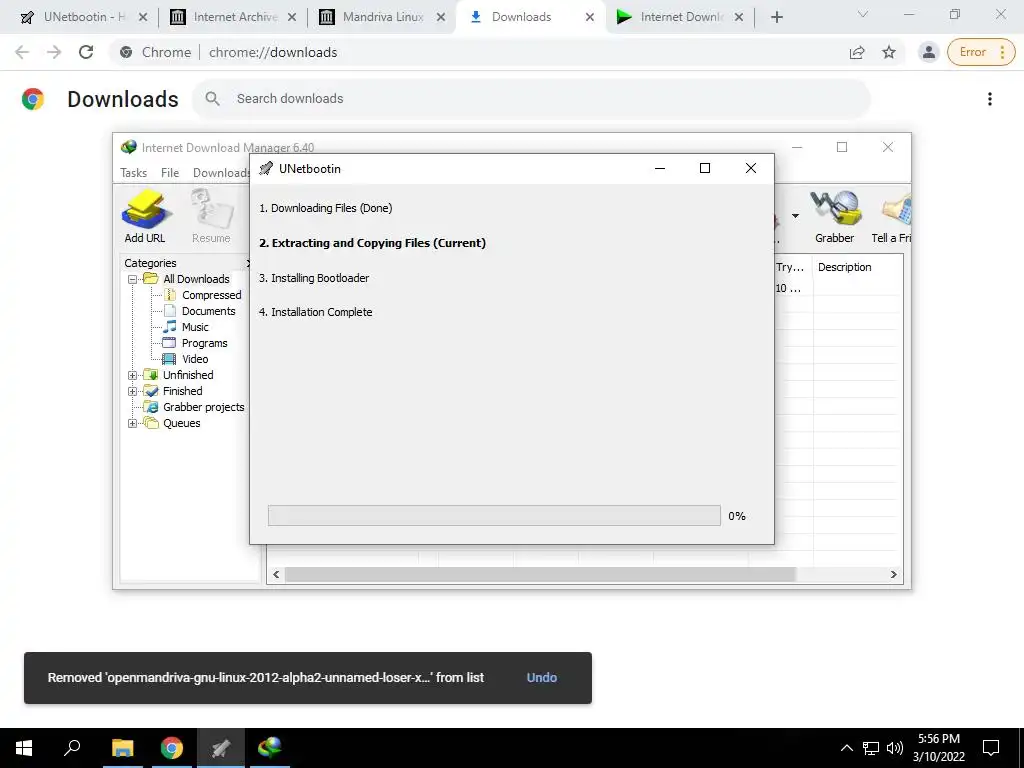Screen dimensions: 1024x768
Task: Close the Downloads browser tab
Action: pyautogui.click(x=590, y=17)
